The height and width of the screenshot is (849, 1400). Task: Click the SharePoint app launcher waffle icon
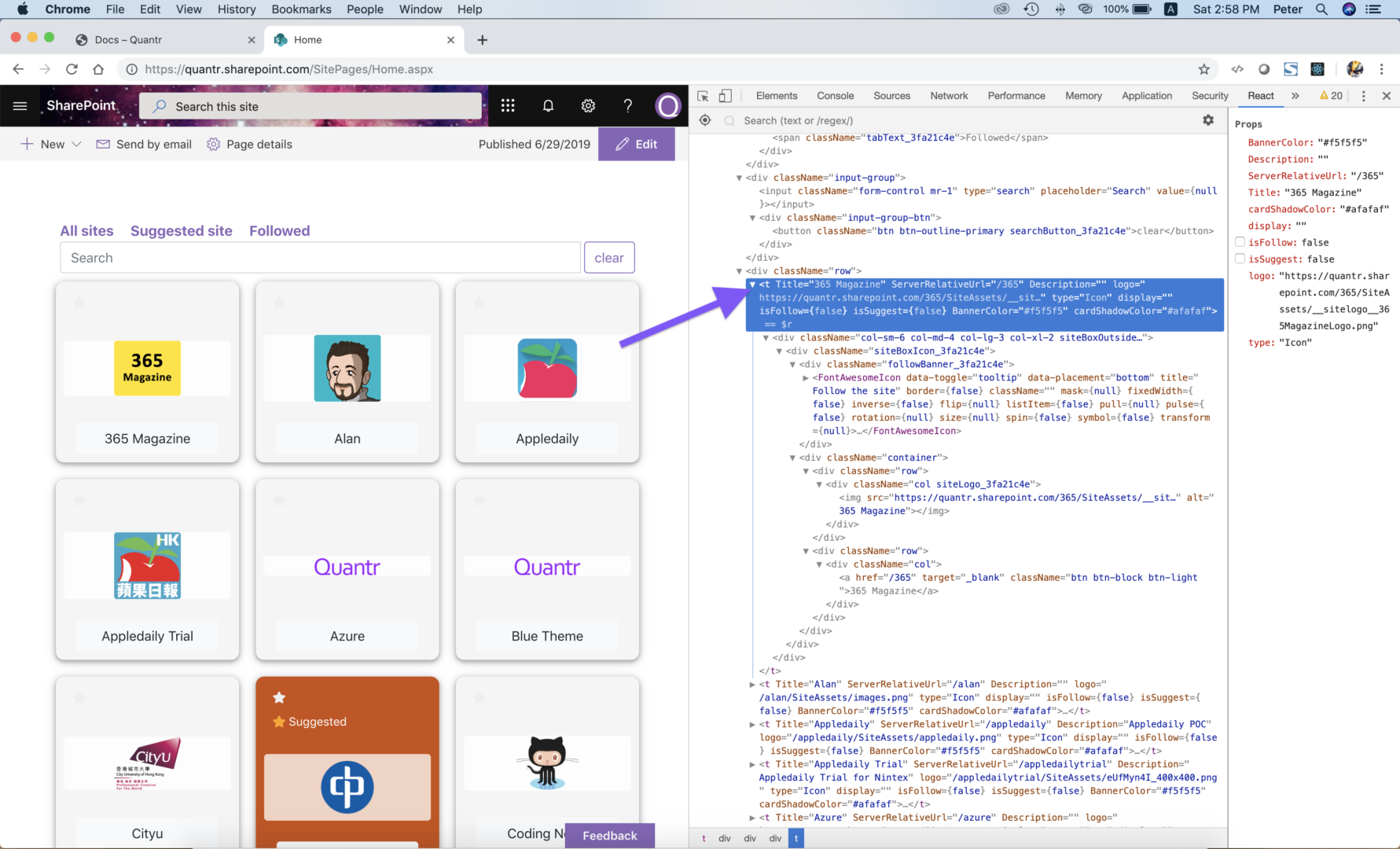click(508, 105)
